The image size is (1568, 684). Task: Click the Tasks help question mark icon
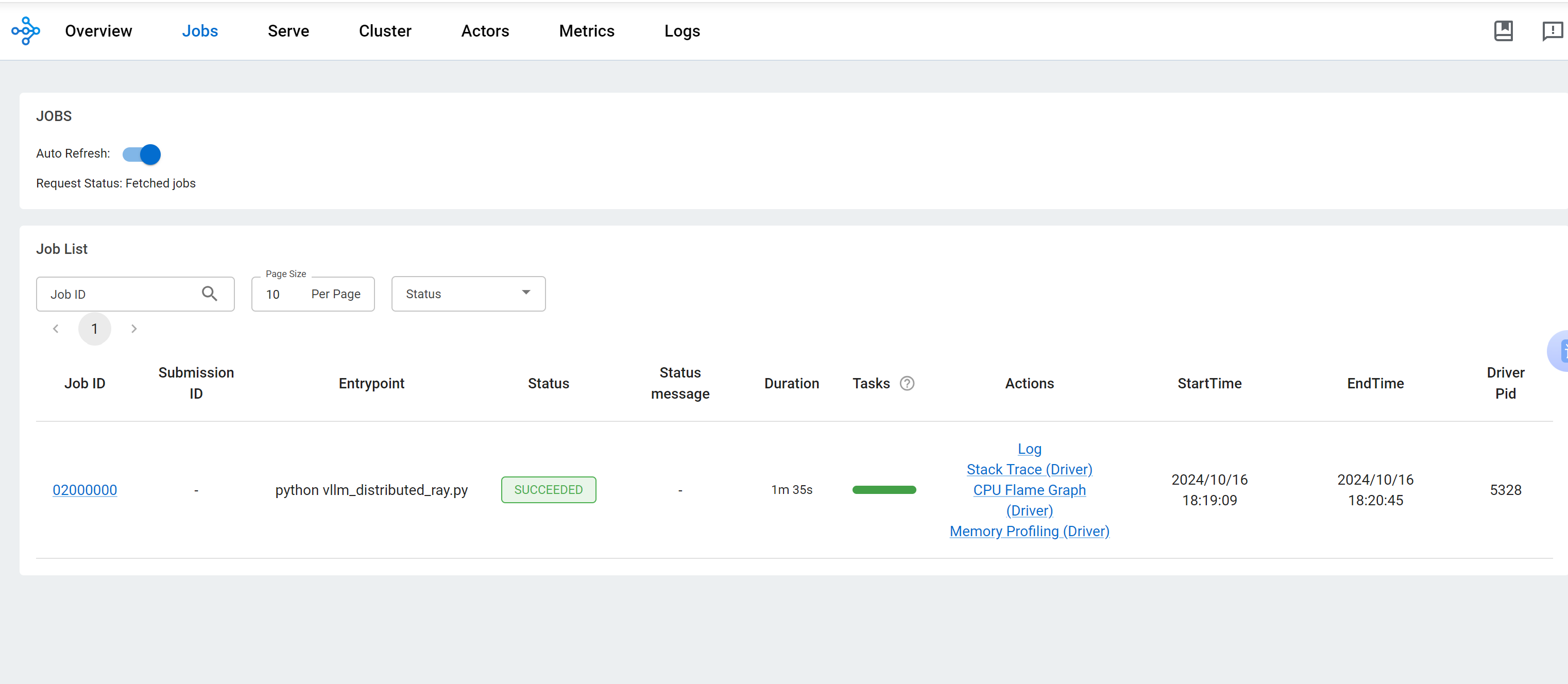[907, 383]
